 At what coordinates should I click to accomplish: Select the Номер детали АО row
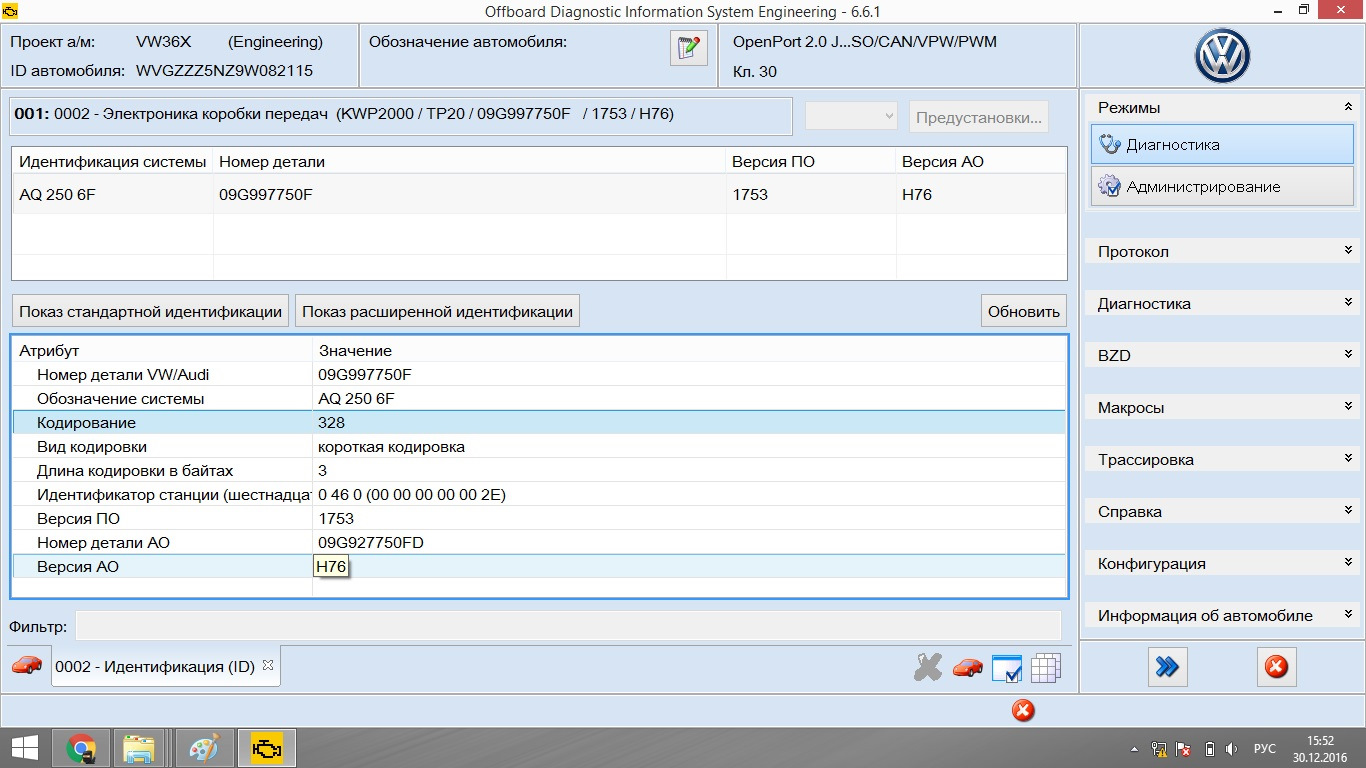(x=539, y=543)
